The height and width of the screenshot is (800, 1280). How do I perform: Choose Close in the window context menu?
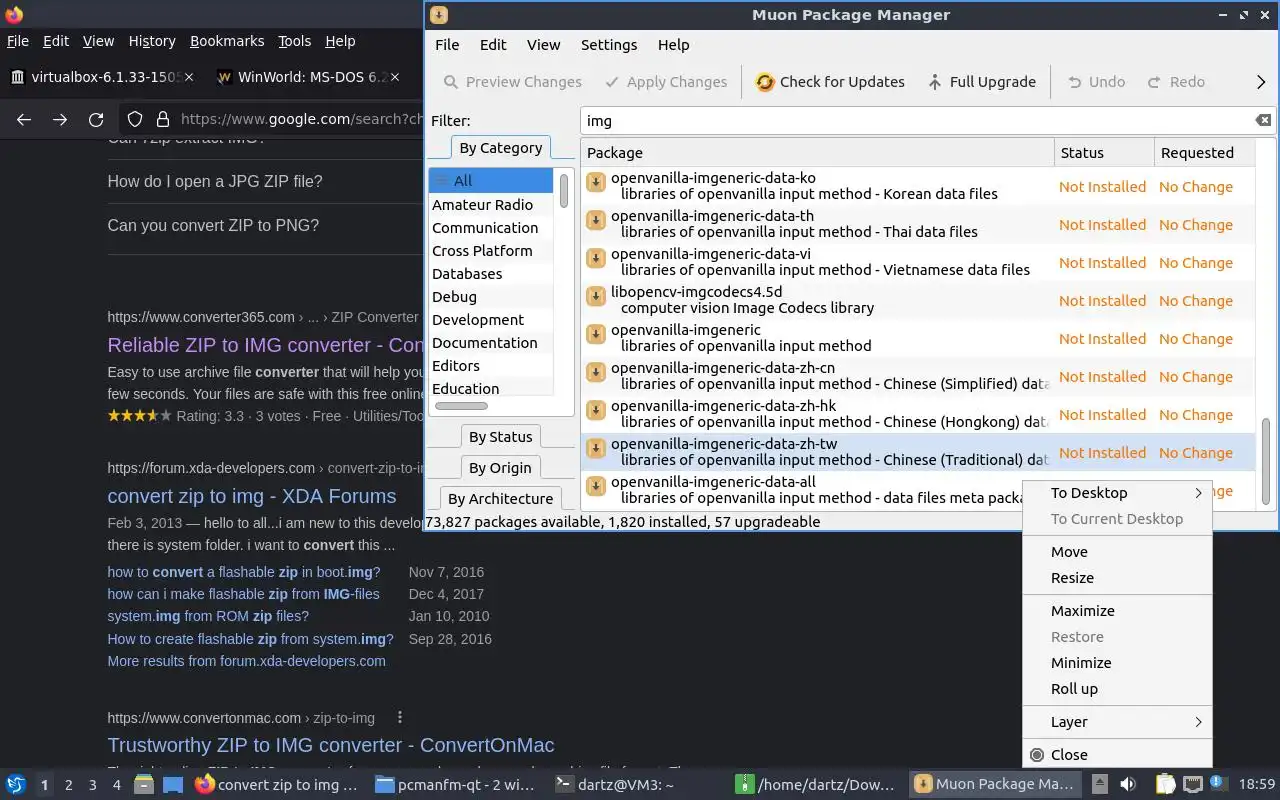pyautogui.click(x=1117, y=755)
